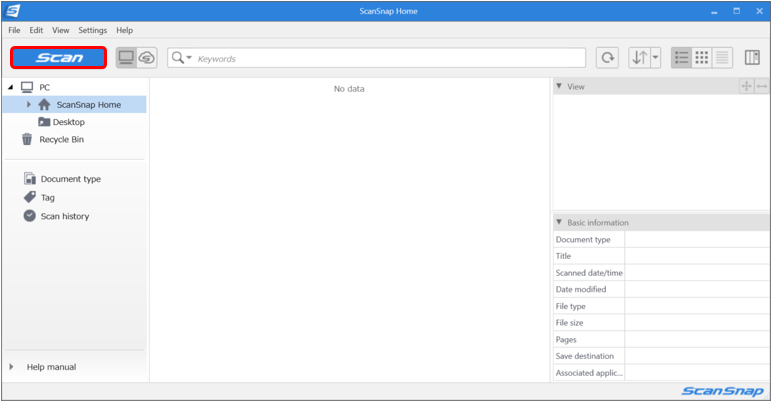The image size is (772, 401).
Task: Collapse the PC tree node
Action: click(10, 87)
